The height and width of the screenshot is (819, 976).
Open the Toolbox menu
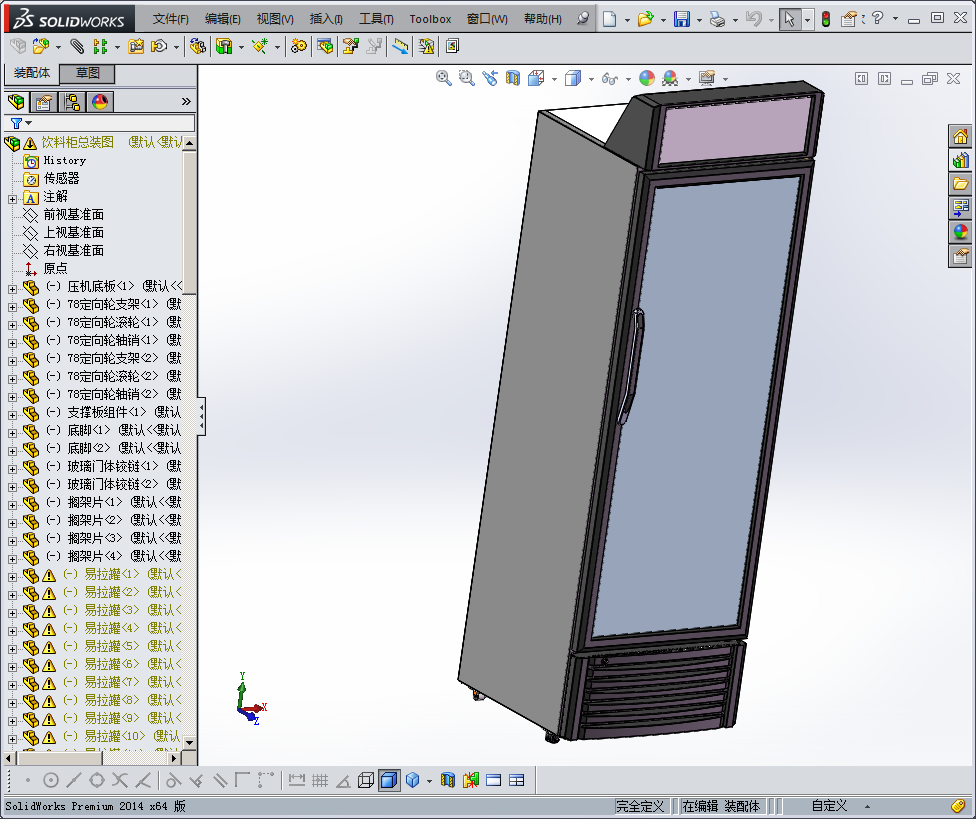tap(430, 19)
